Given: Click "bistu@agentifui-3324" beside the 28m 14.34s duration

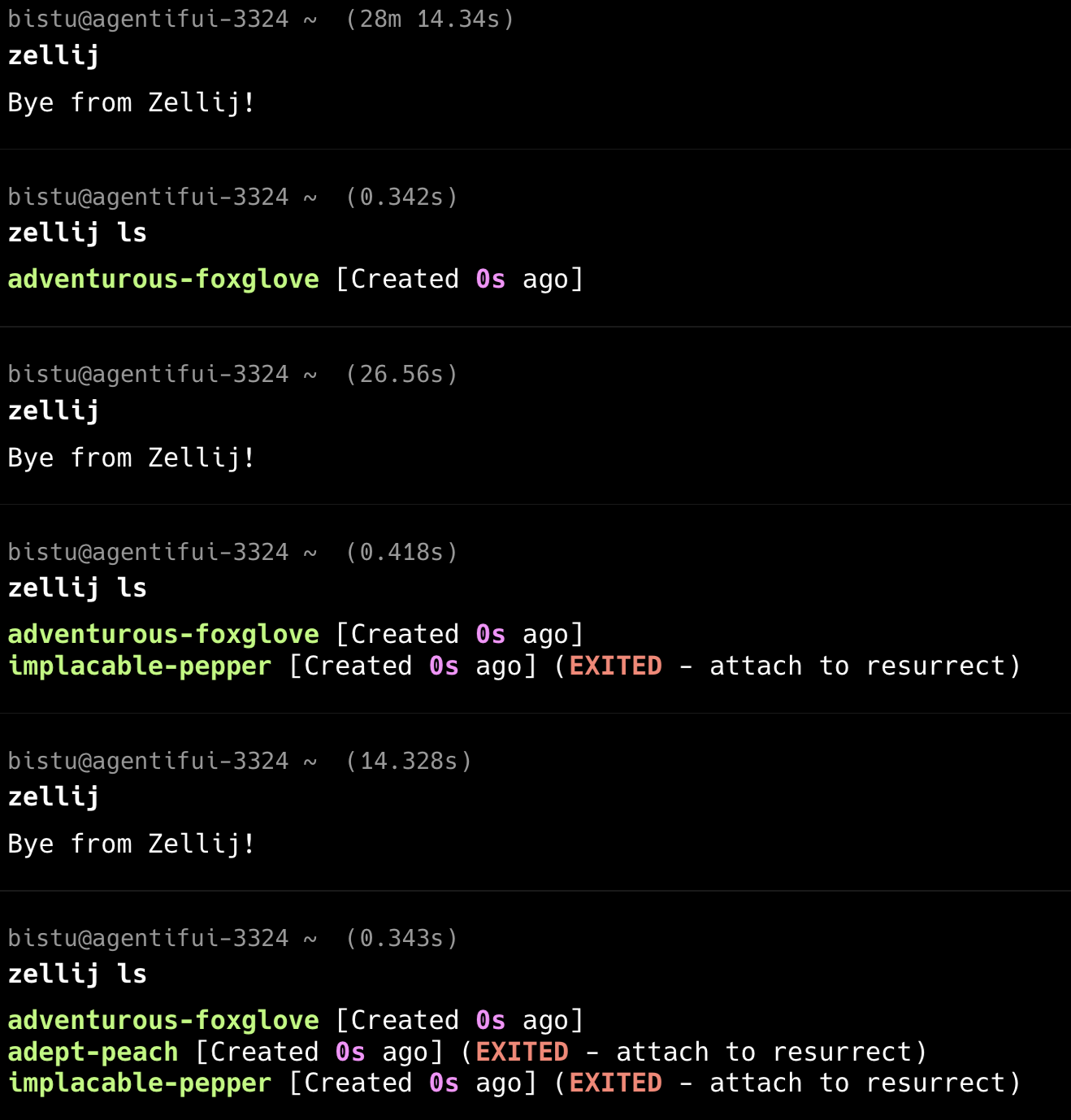Looking at the screenshot, I should pos(148,19).
